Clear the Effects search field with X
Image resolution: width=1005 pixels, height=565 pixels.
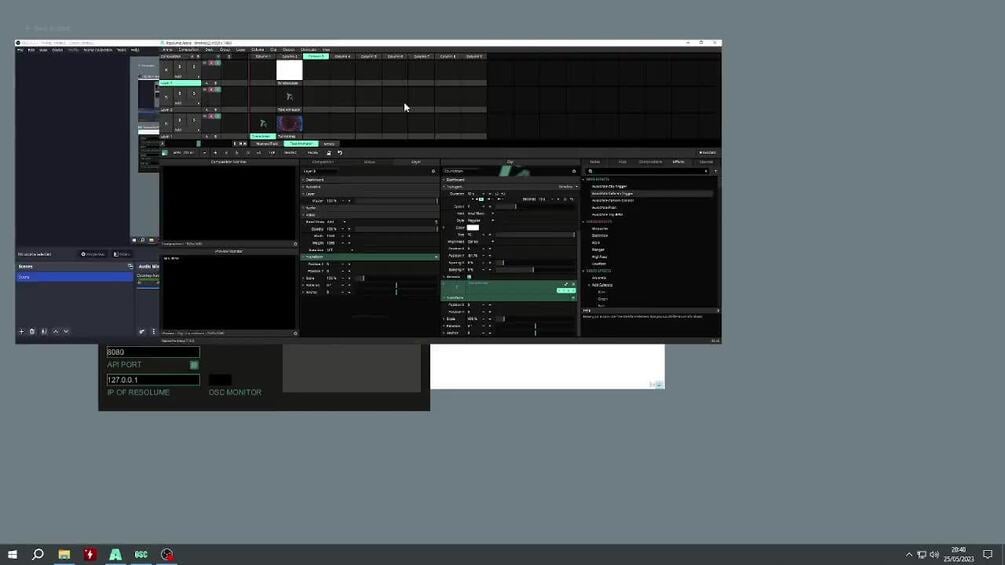pos(706,172)
